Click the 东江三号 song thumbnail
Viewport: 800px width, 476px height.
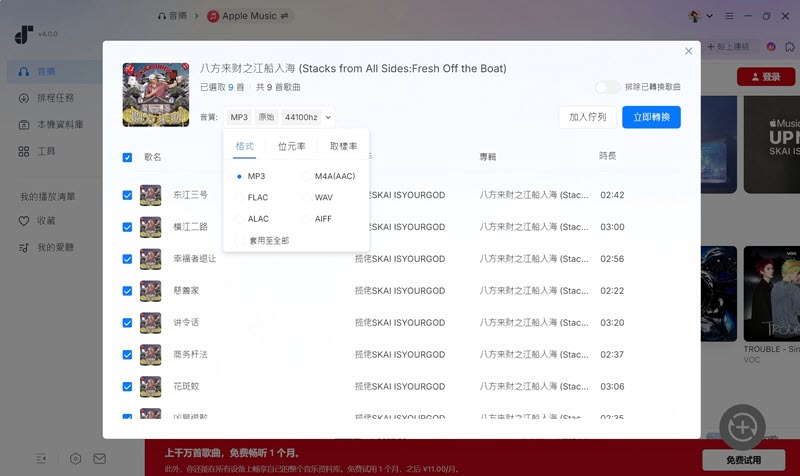(151, 195)
